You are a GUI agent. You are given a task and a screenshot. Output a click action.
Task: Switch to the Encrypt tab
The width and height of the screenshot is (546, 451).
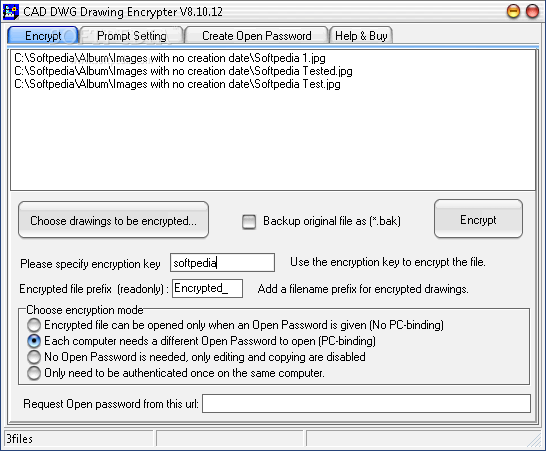pyautogui.click(x=43, y=36)
